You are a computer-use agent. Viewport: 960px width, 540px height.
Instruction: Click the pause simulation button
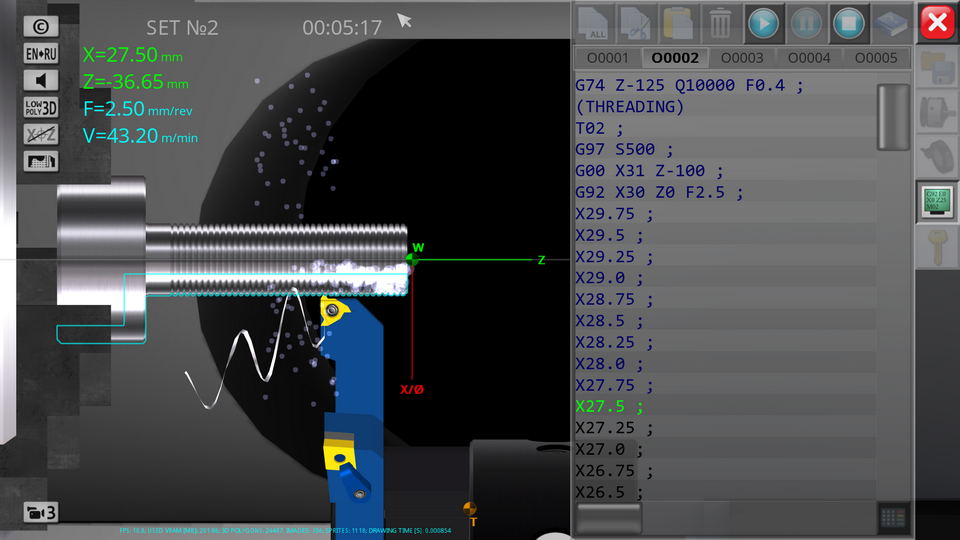click(x=806, y=22)
